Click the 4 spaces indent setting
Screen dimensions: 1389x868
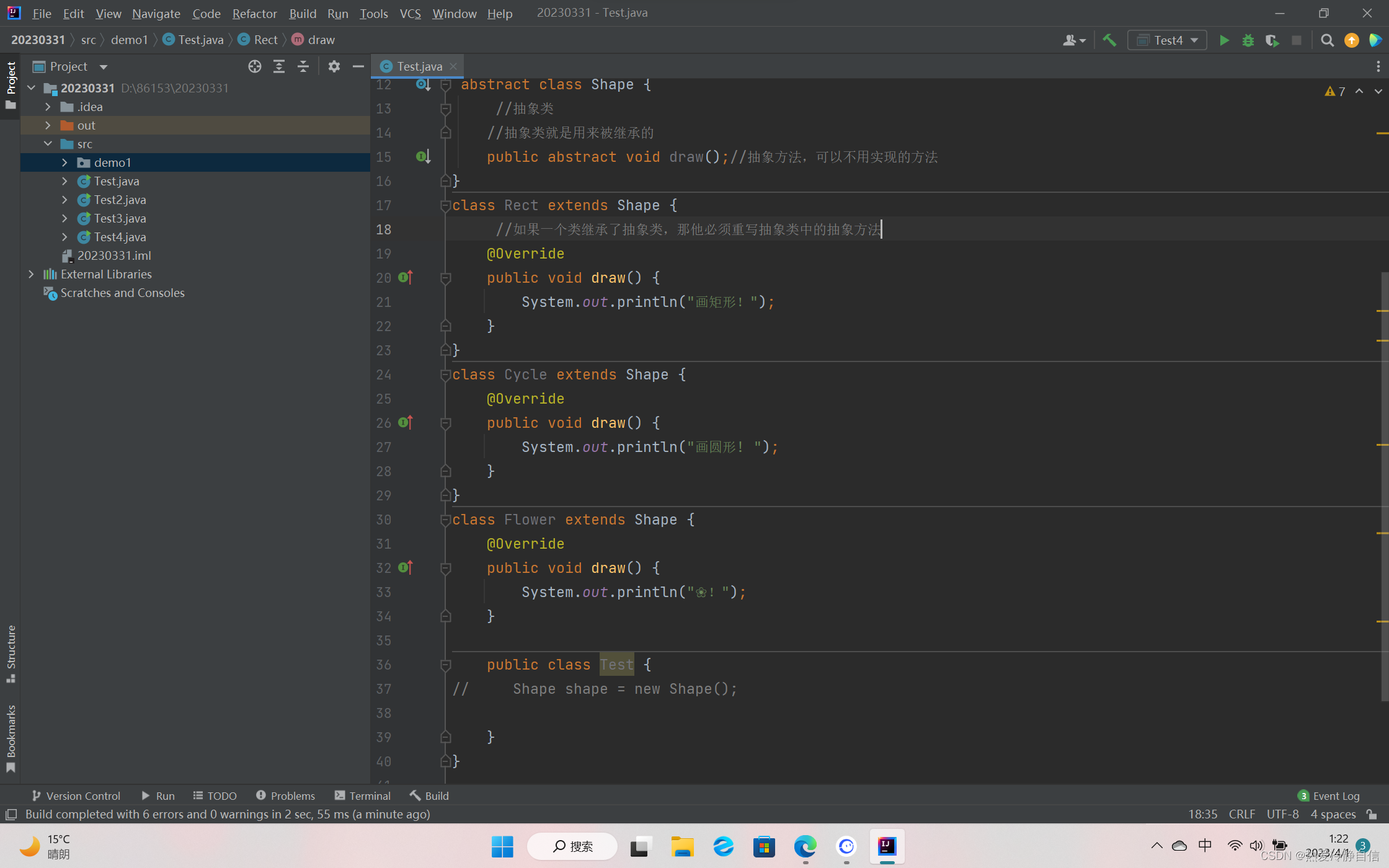[1333, 814]
